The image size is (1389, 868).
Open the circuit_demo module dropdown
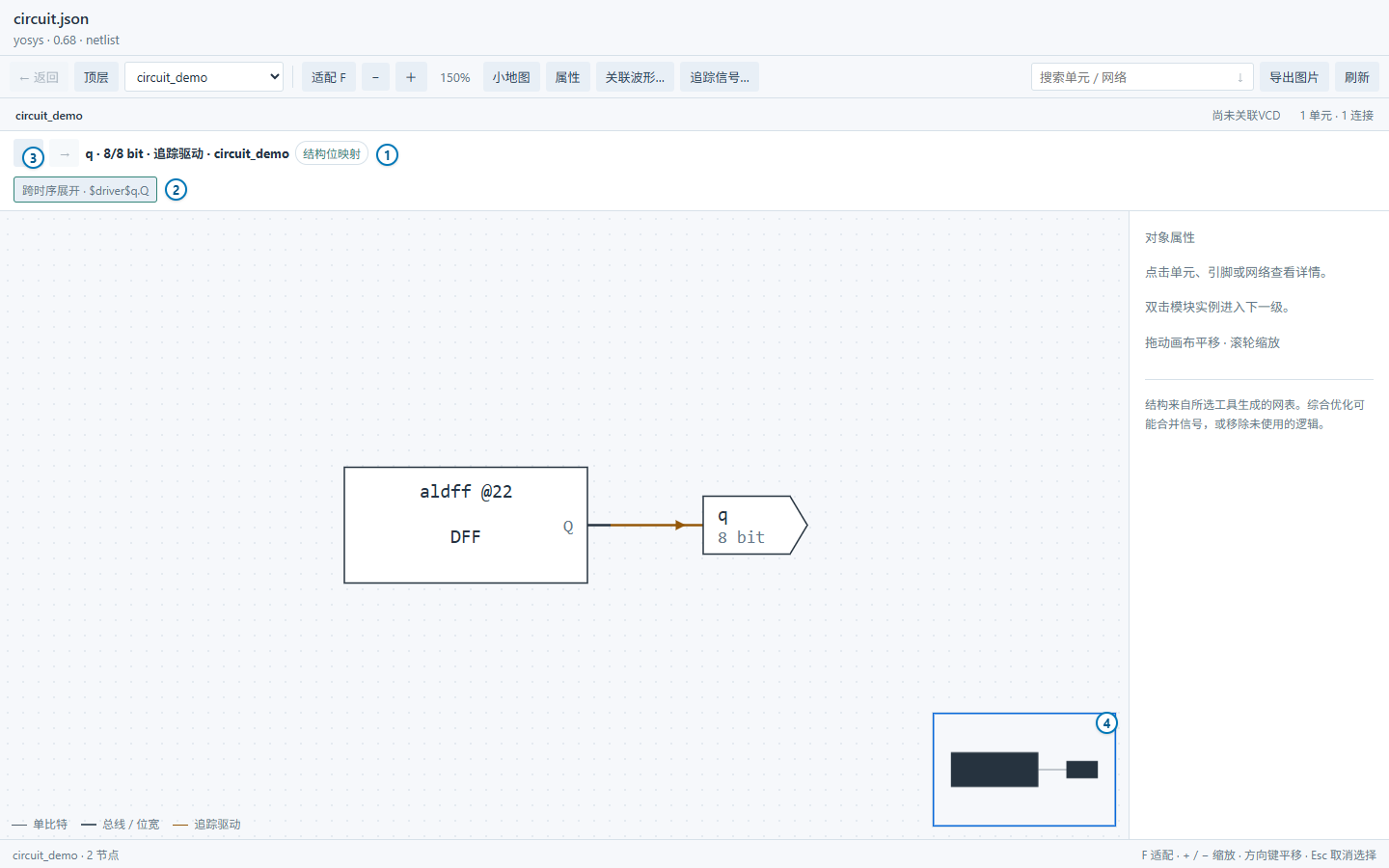click(204, 77)
